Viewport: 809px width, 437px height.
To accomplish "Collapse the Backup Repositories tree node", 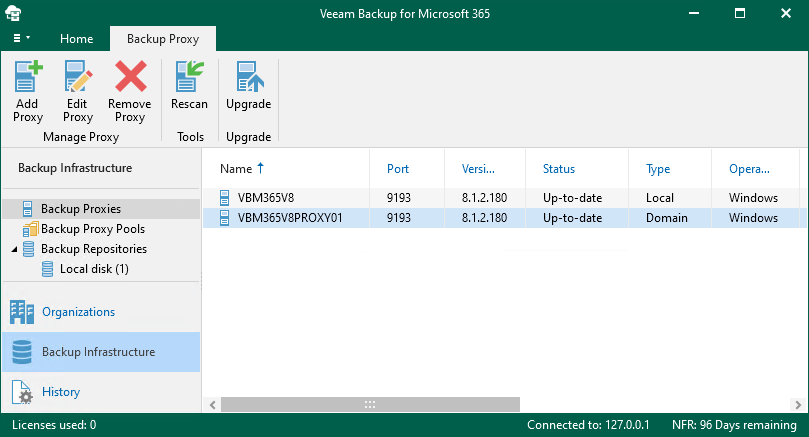I will [13, 249].
